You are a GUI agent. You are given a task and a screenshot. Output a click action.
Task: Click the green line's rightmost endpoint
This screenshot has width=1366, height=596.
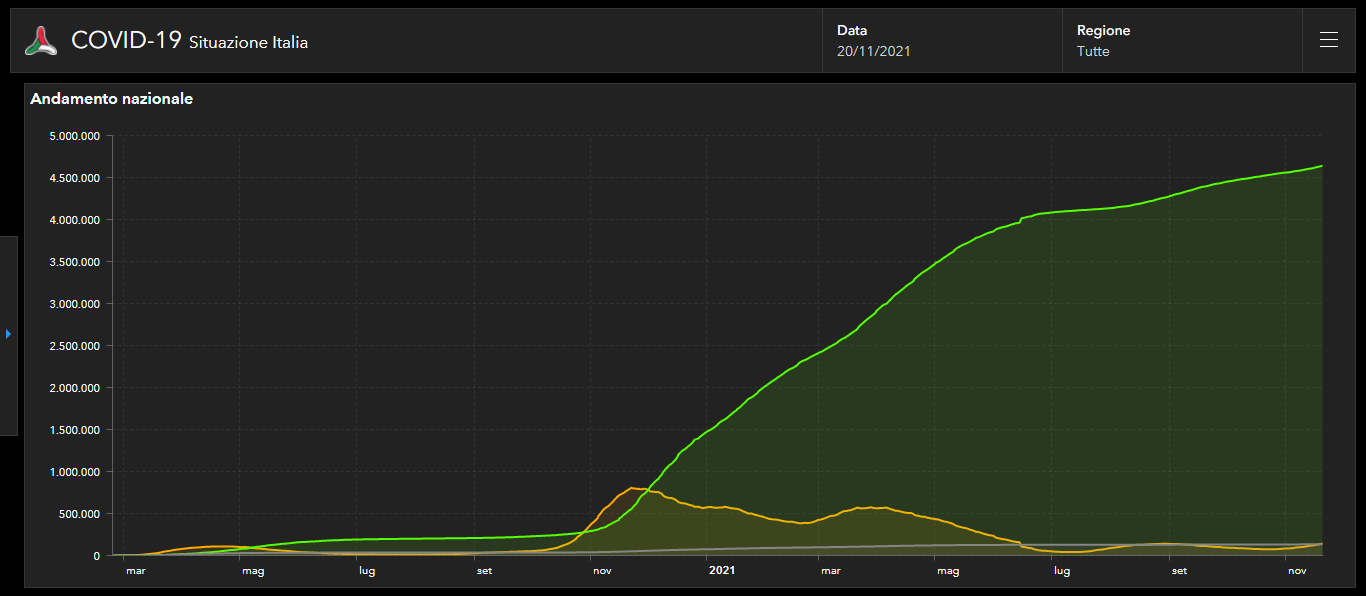(1321, 166)
